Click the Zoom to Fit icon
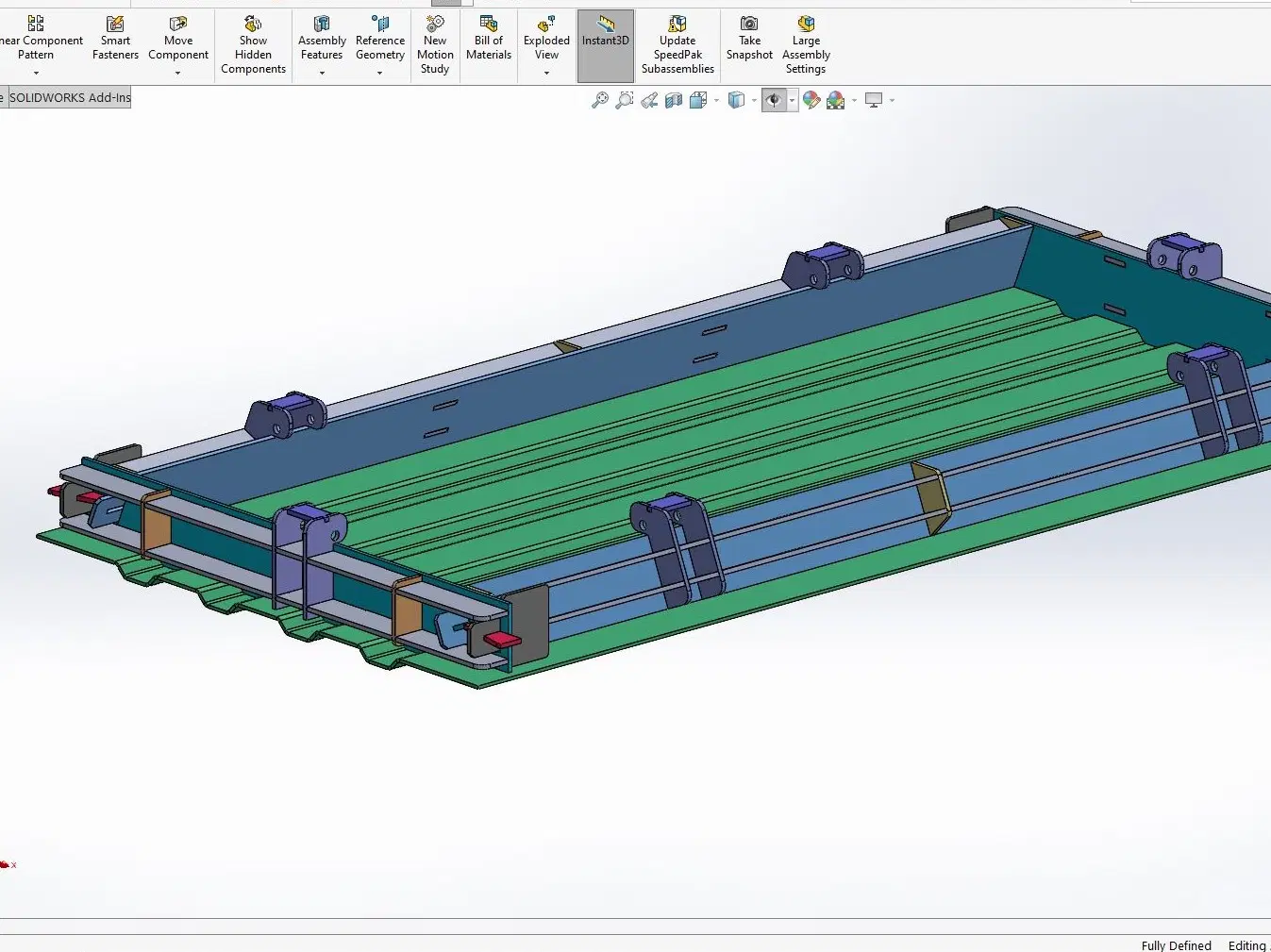This screenshot has width=1271, height=952. (x=599, y=100)
